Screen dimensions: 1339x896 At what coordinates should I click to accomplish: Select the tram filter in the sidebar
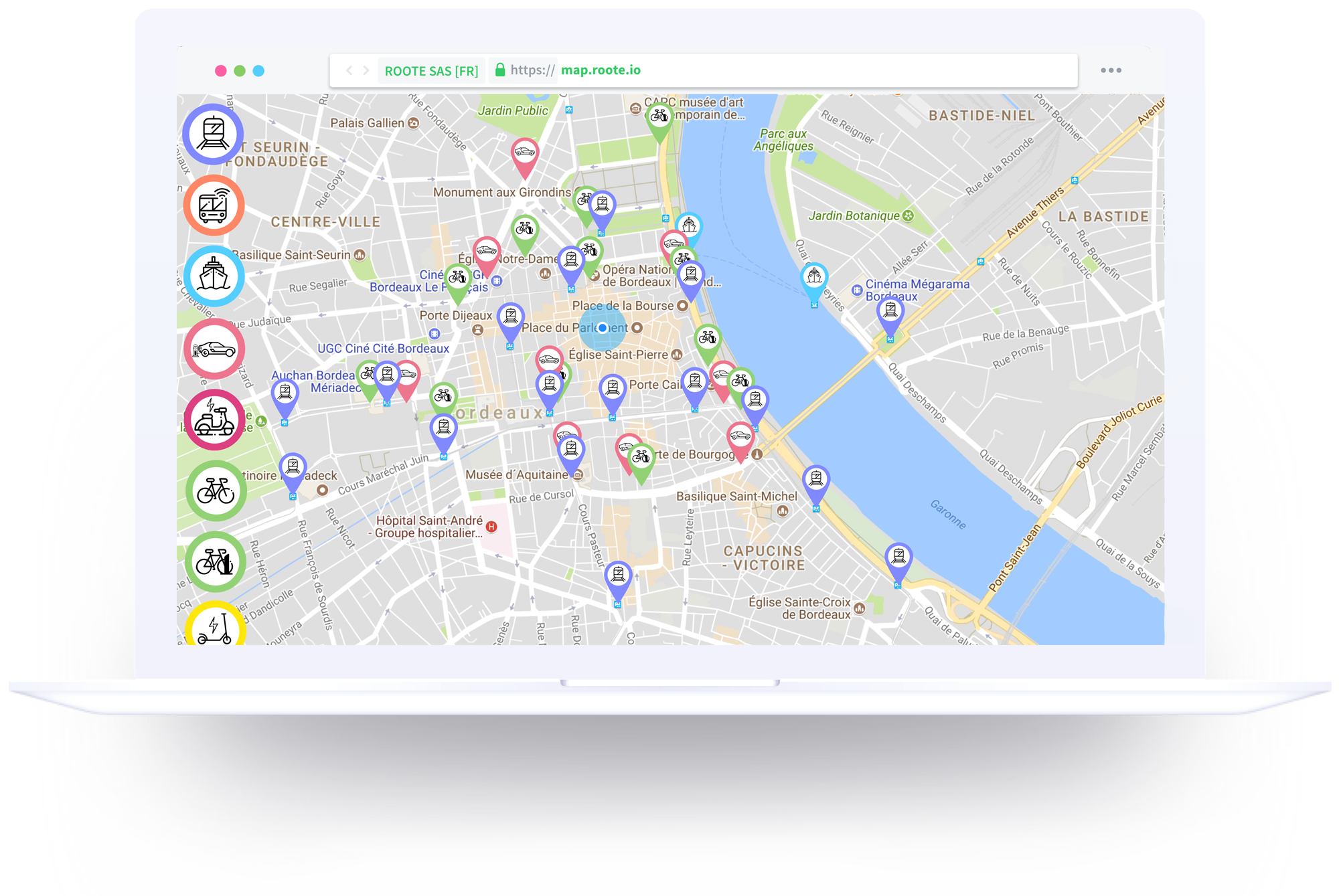coord(214,135)
